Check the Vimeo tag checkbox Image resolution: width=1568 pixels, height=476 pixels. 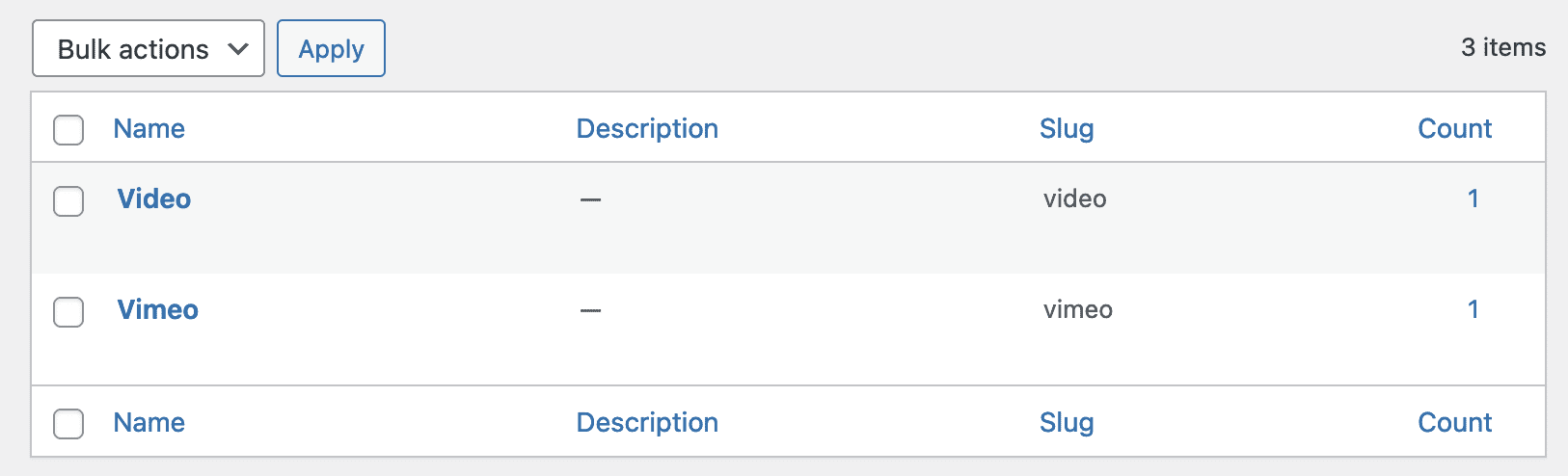click(68, 312)
